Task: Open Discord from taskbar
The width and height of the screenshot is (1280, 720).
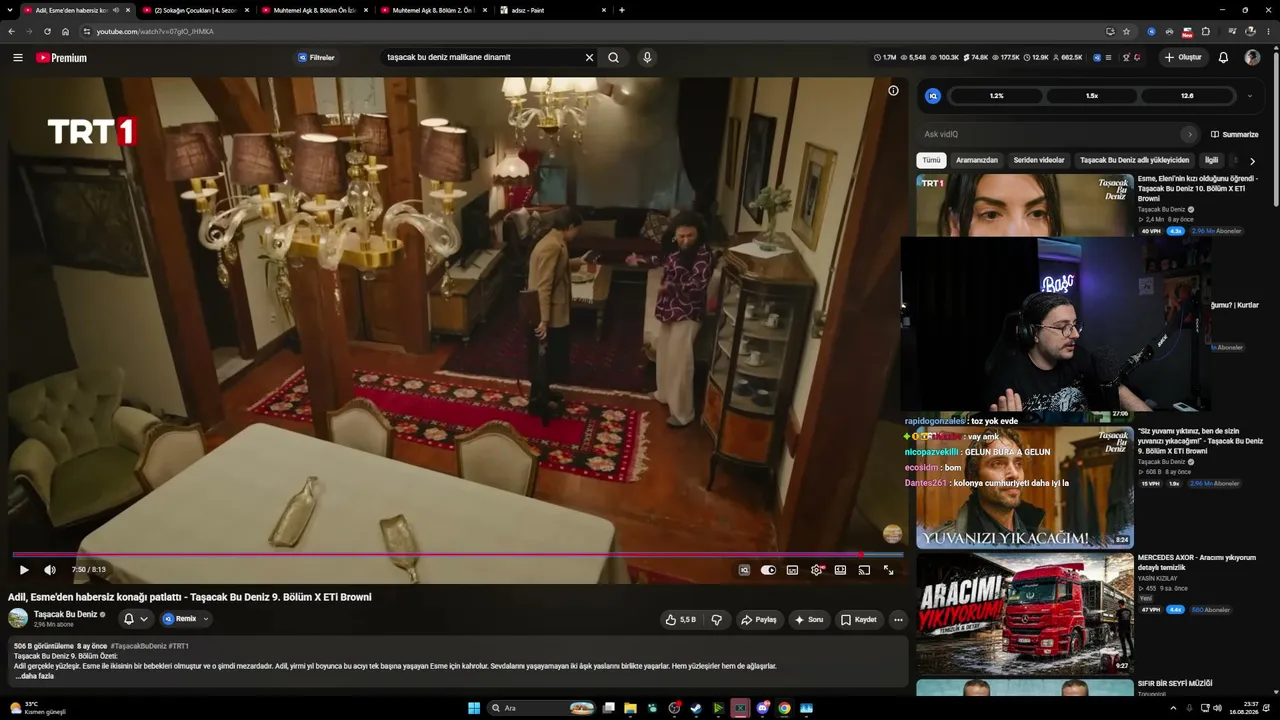Action: (762, 708)
